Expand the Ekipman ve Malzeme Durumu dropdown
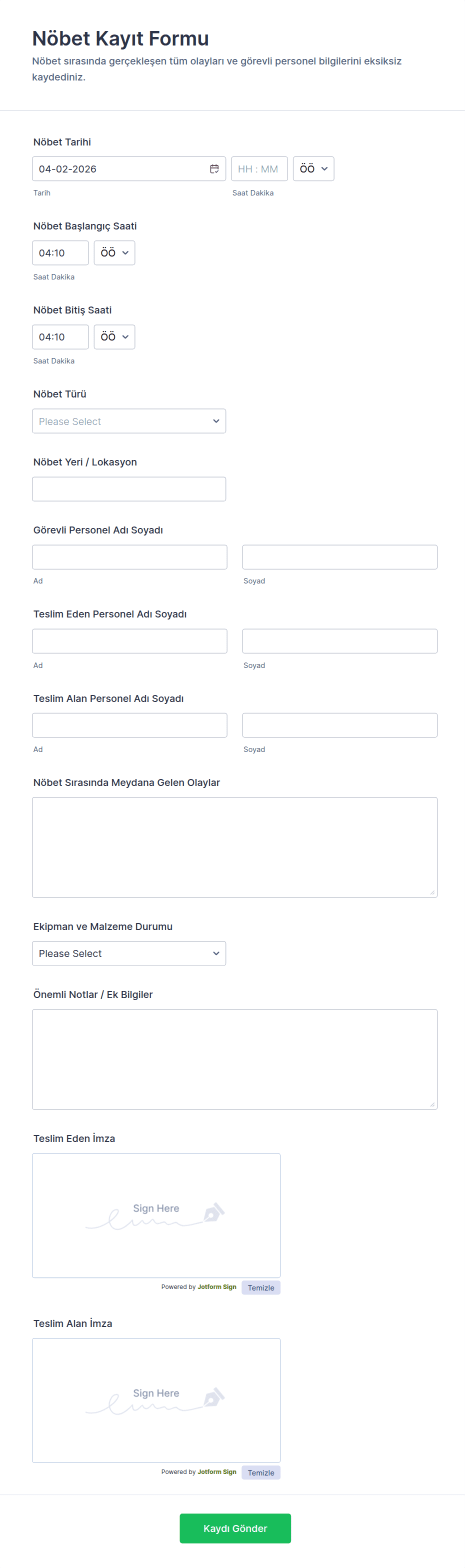465x1568 pixels. pyautogui.click(x=128, y=953)
